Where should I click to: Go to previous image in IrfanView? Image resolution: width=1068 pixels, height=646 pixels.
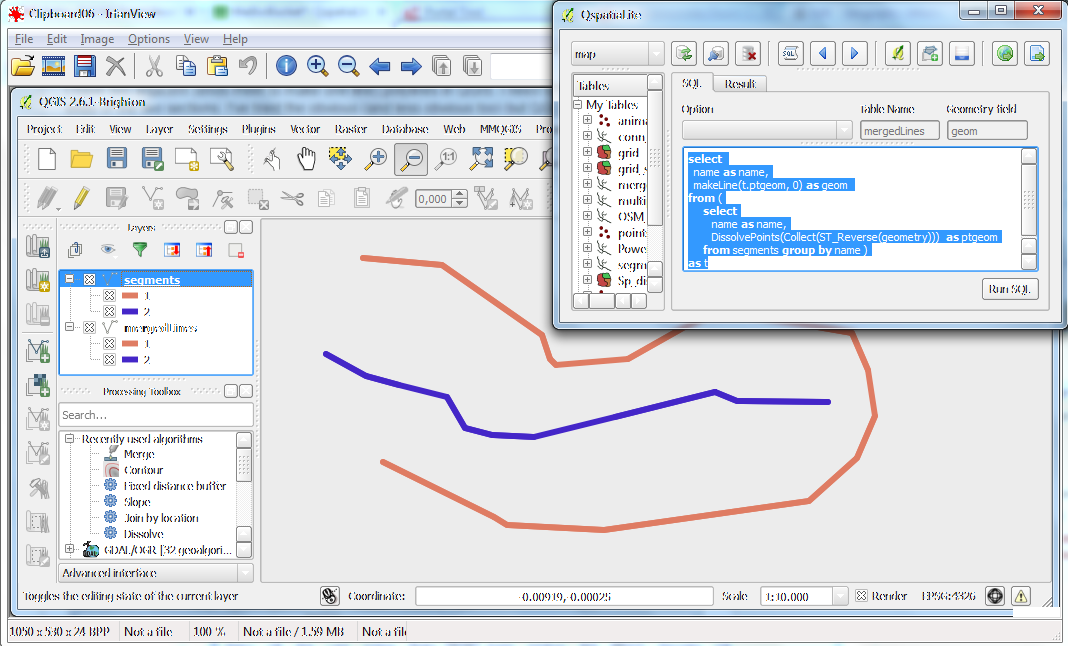coord(379,66)
